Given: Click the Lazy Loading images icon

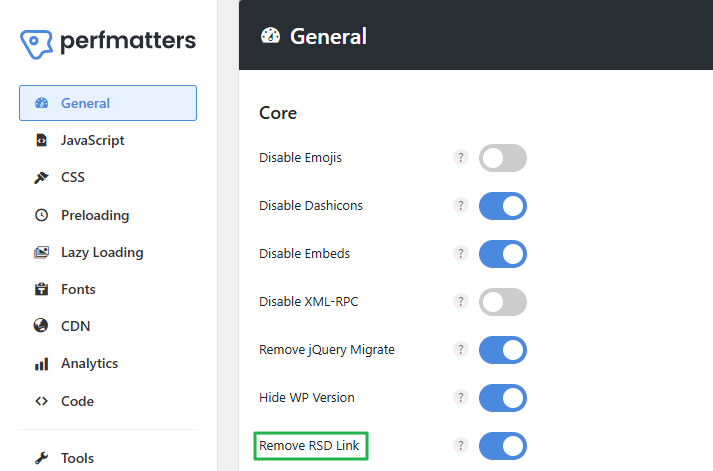Looking at the screenshot, I should 41,252.
